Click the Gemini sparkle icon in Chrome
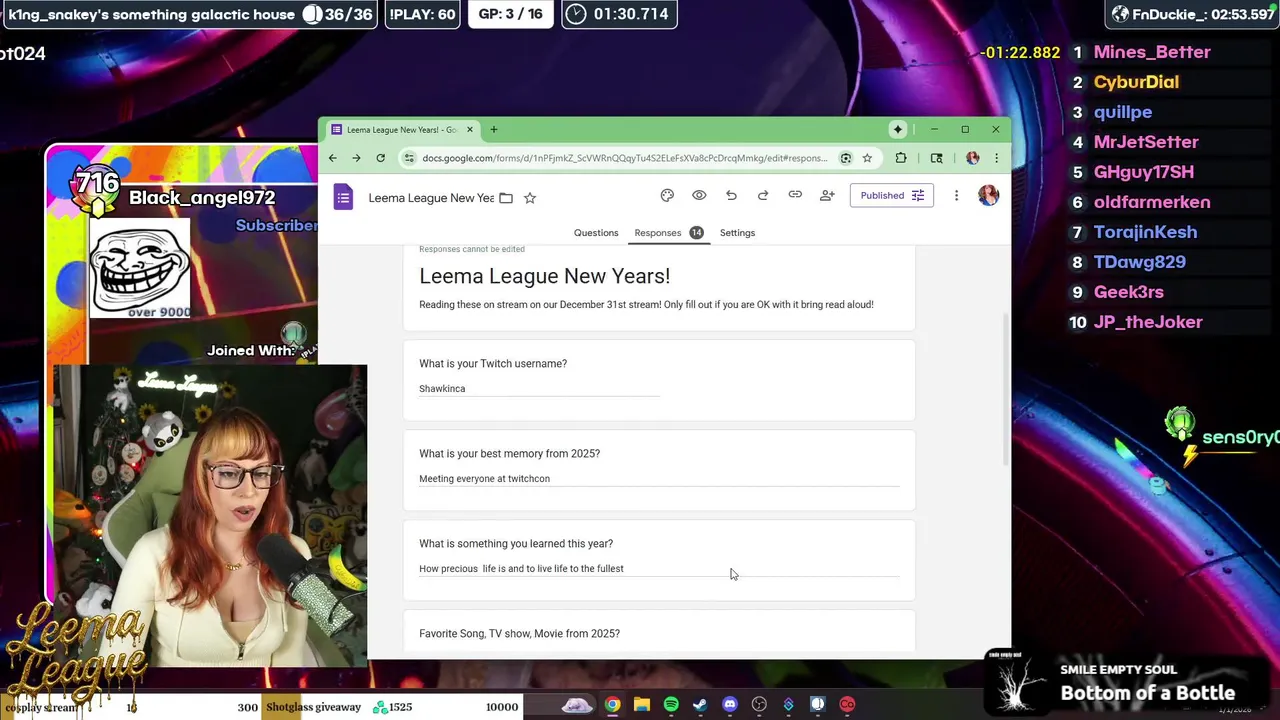The width and height of the screenshot is (1280, 720). [898, 129]
